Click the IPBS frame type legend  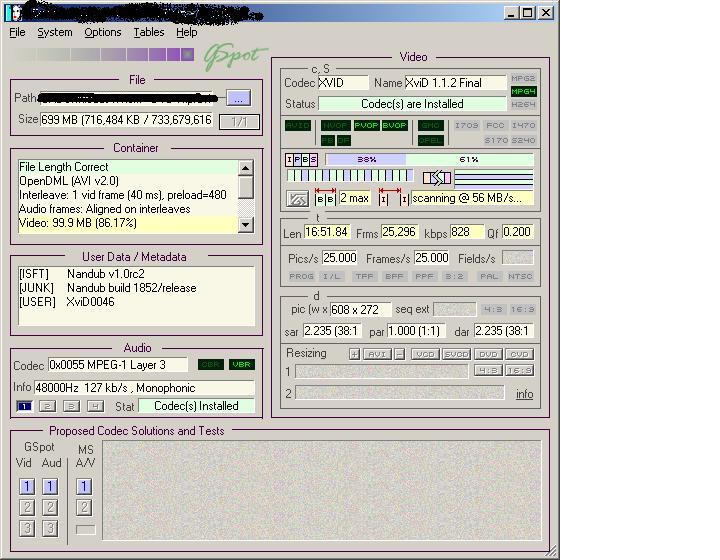pyautogui.click(x=301, y=160)
